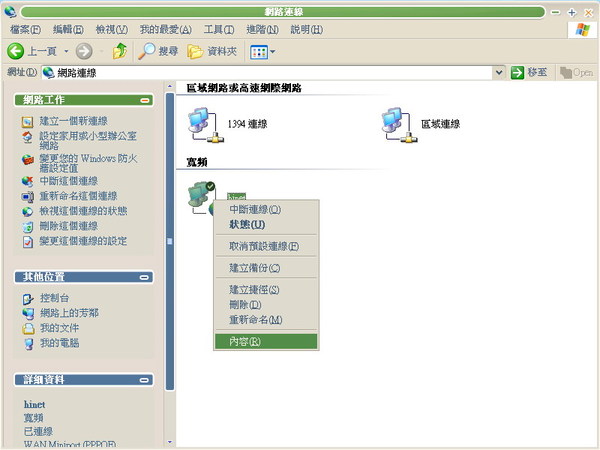This screenshot has height=450, width=600.
Task: Open 網路上的芳鄰 link
Action: coord(69,313)
